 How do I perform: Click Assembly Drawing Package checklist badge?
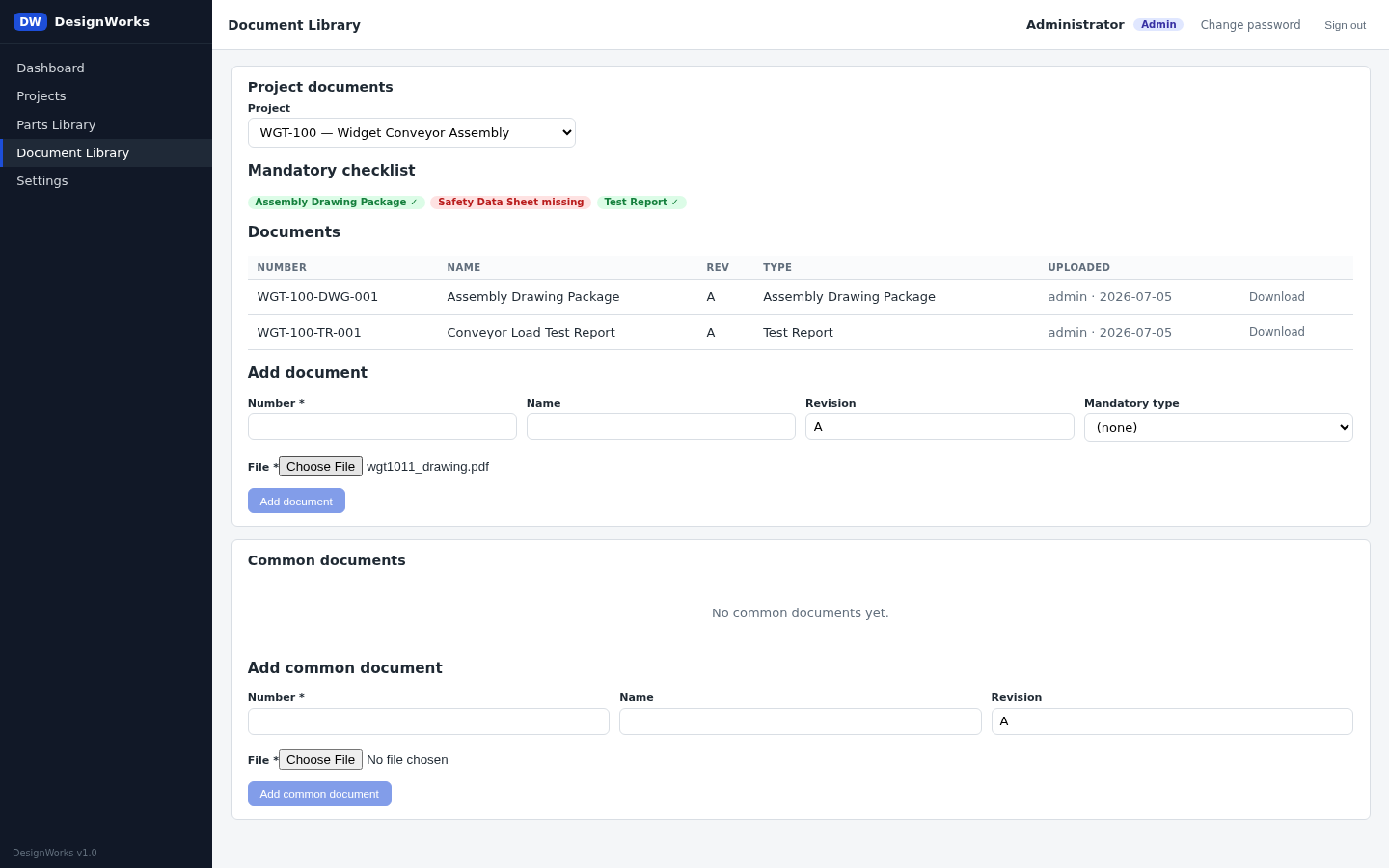click(336, 203)
